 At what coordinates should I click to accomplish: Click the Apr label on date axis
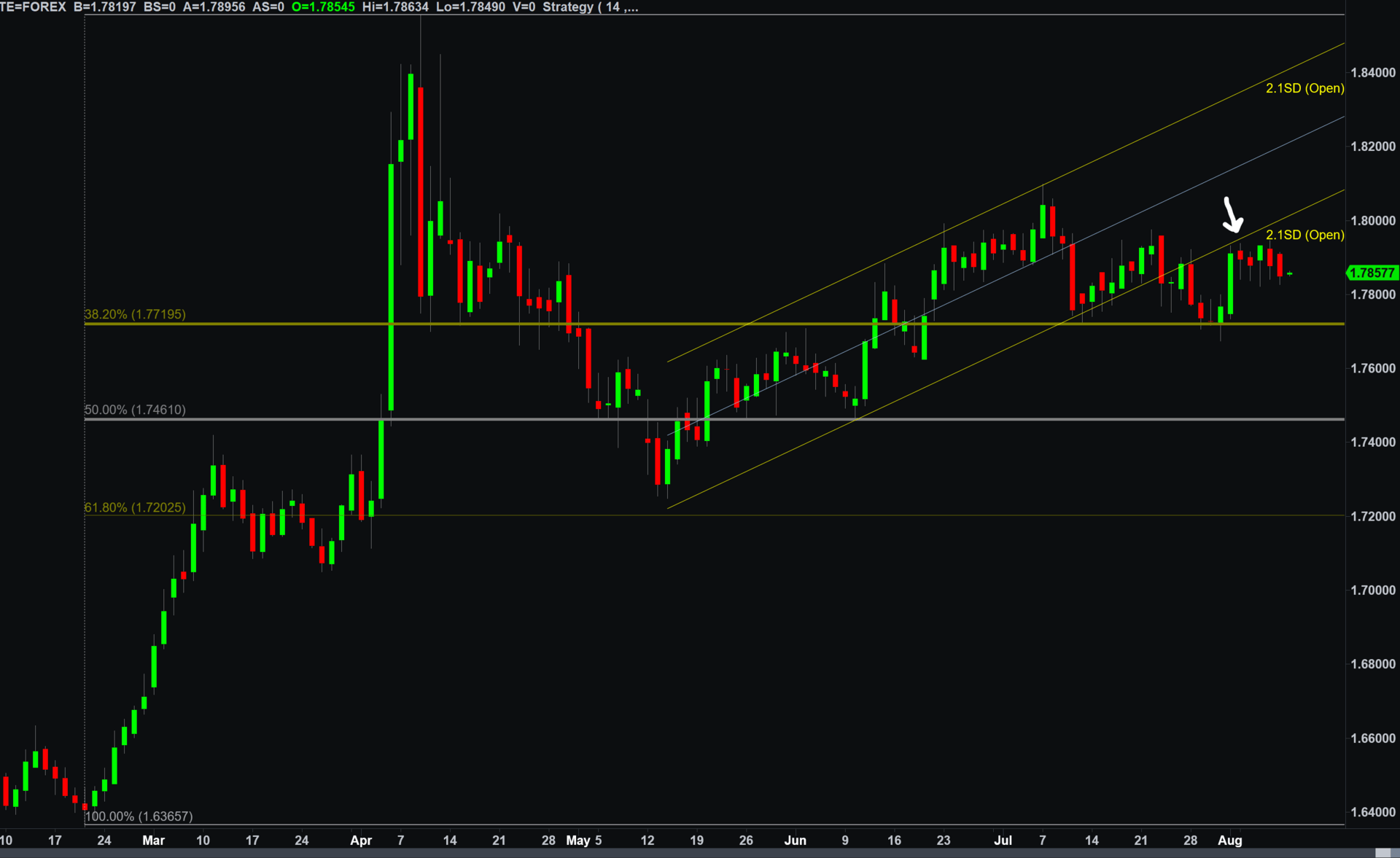(361, 841)
